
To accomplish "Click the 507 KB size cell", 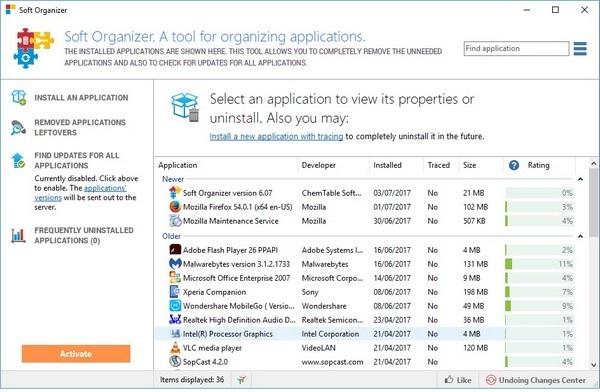I will tap(474, 221).
